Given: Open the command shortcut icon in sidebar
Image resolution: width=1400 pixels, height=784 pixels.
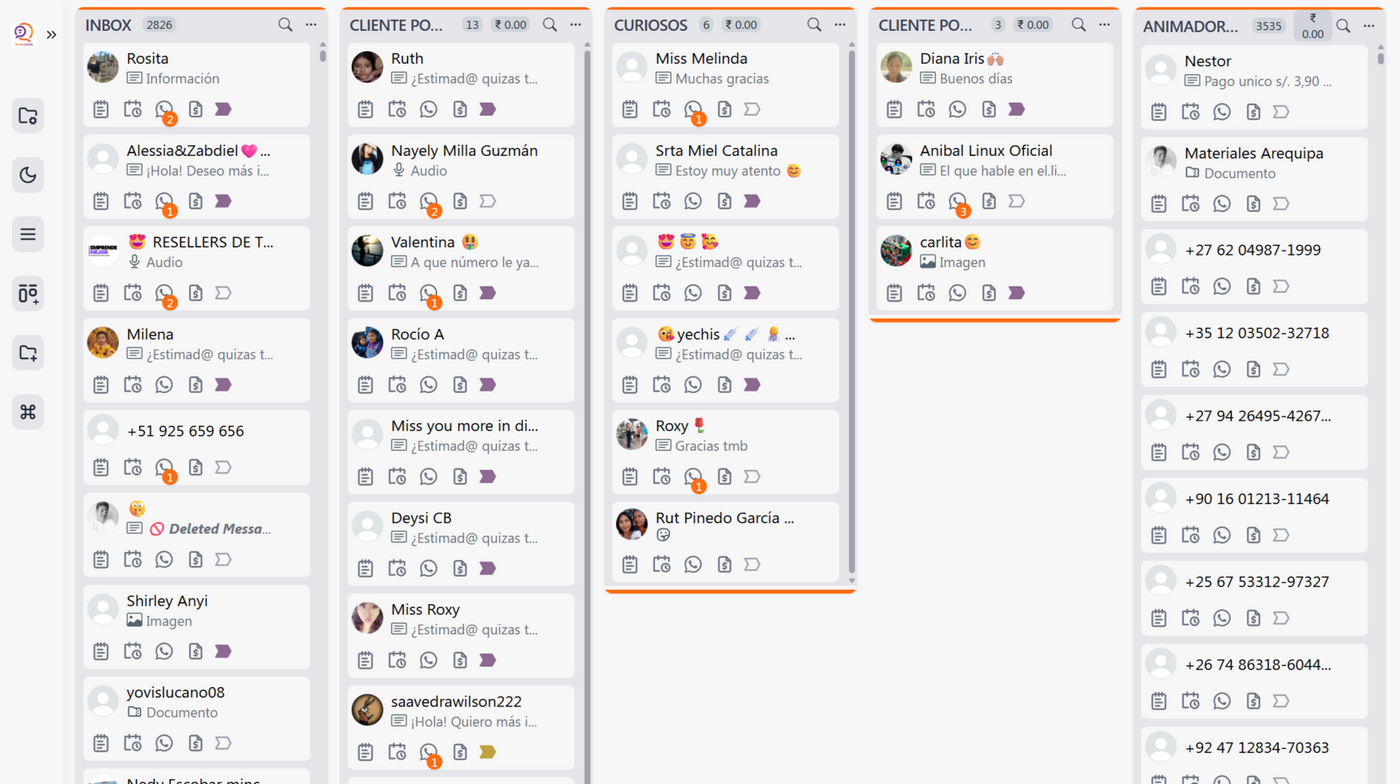Looking at the screenshot, I should pyautogui.click(x=28, y=412).
